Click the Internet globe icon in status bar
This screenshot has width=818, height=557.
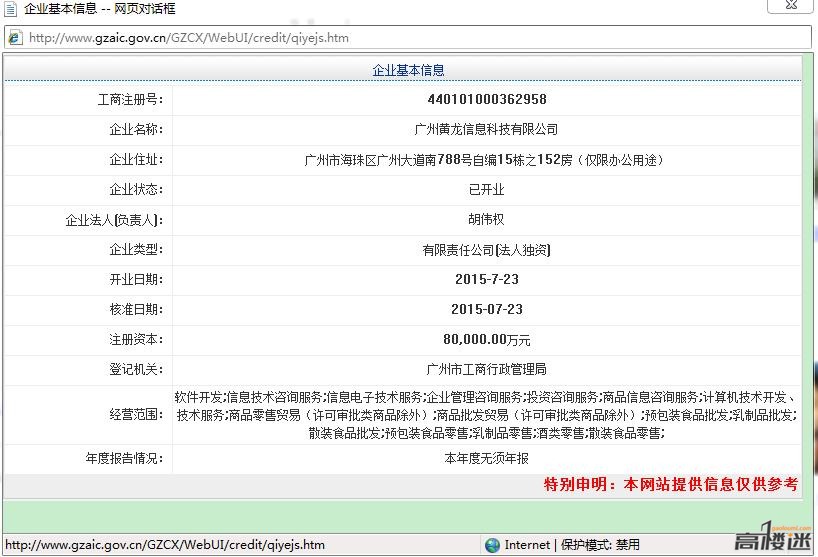point(492,545)
